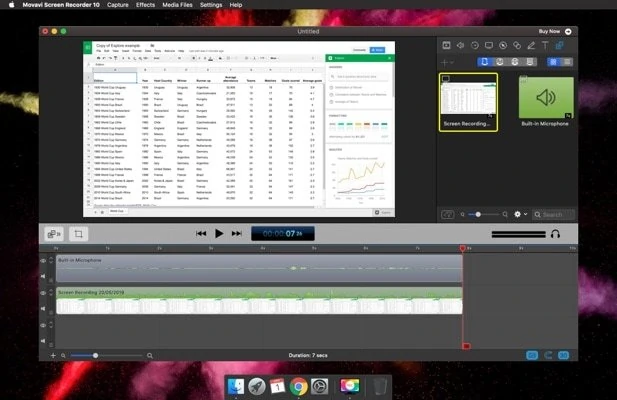Open the audio speaker tab icon in media panel
The width and height of the screenshot is (617, 400).
pos(458,46)
